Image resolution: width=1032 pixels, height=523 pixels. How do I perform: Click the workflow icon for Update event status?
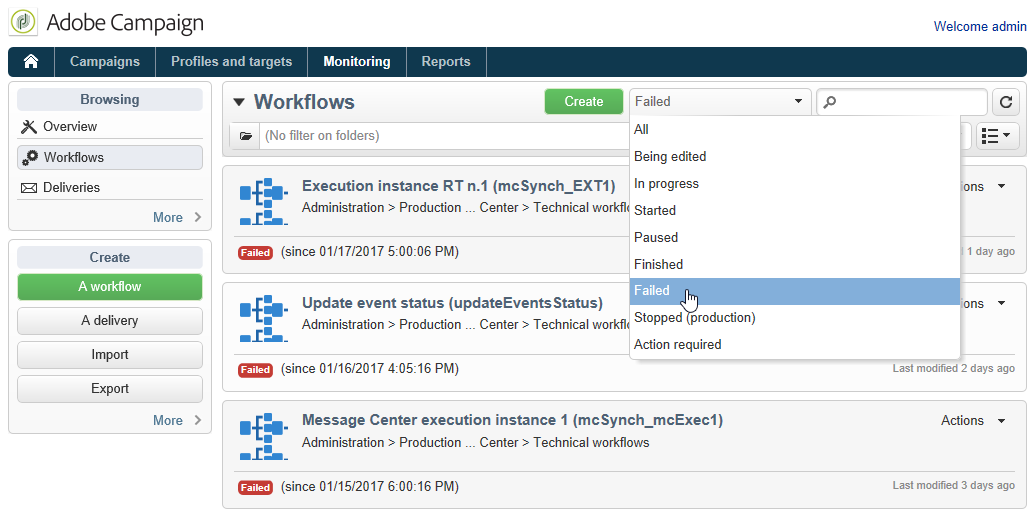coord(264,319)
